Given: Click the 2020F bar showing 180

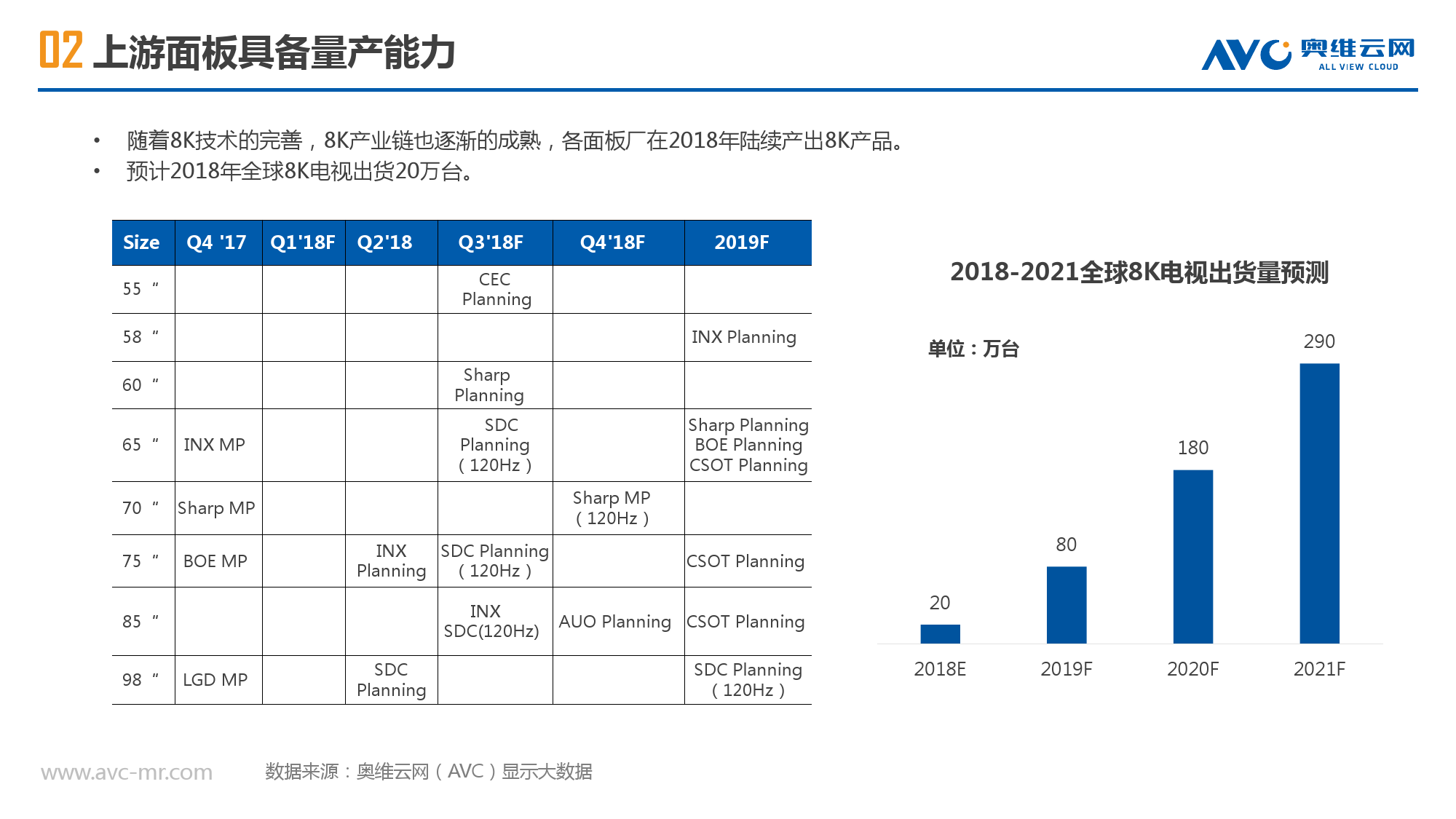Looking at the screenshot, I should [1192, 556].
